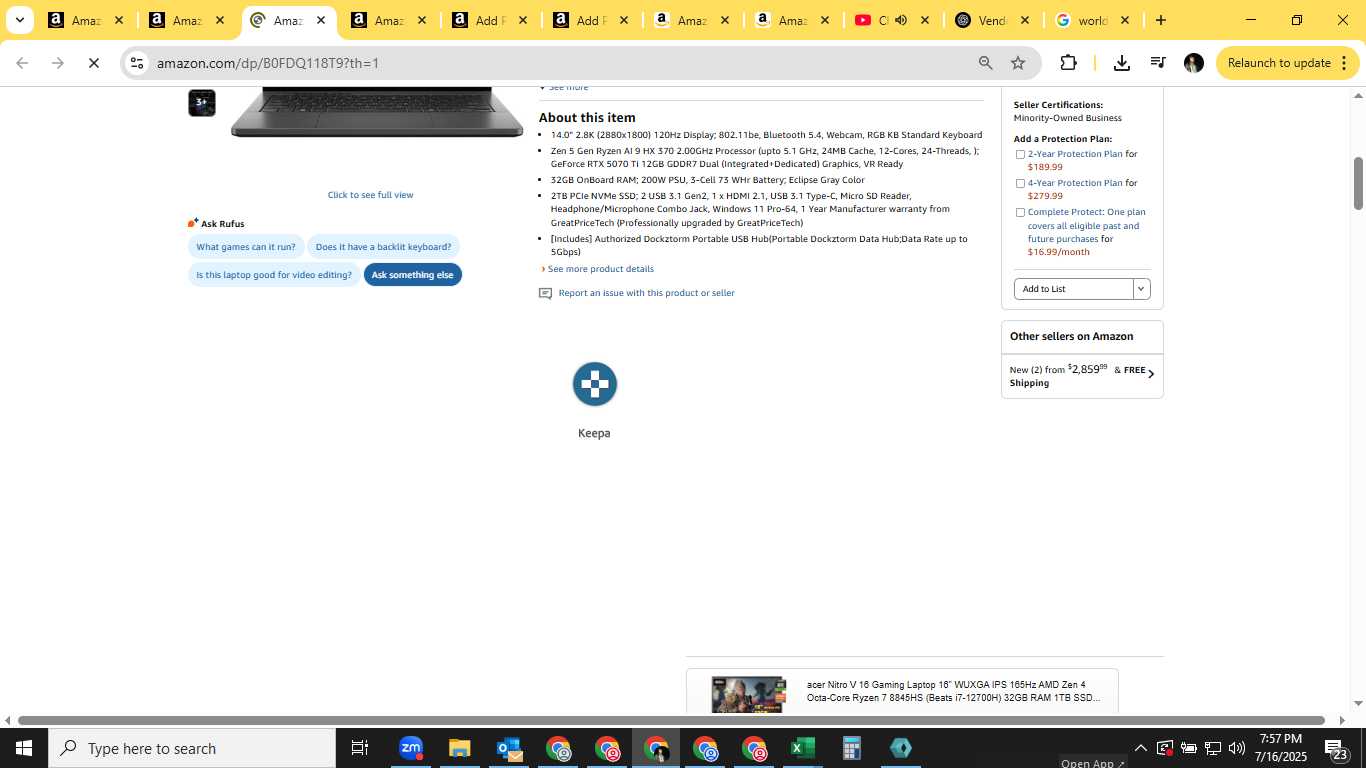Viewport: 1366px width, 768px height.
Task: Click the browser forward arrow
Action: pos(58,63)
